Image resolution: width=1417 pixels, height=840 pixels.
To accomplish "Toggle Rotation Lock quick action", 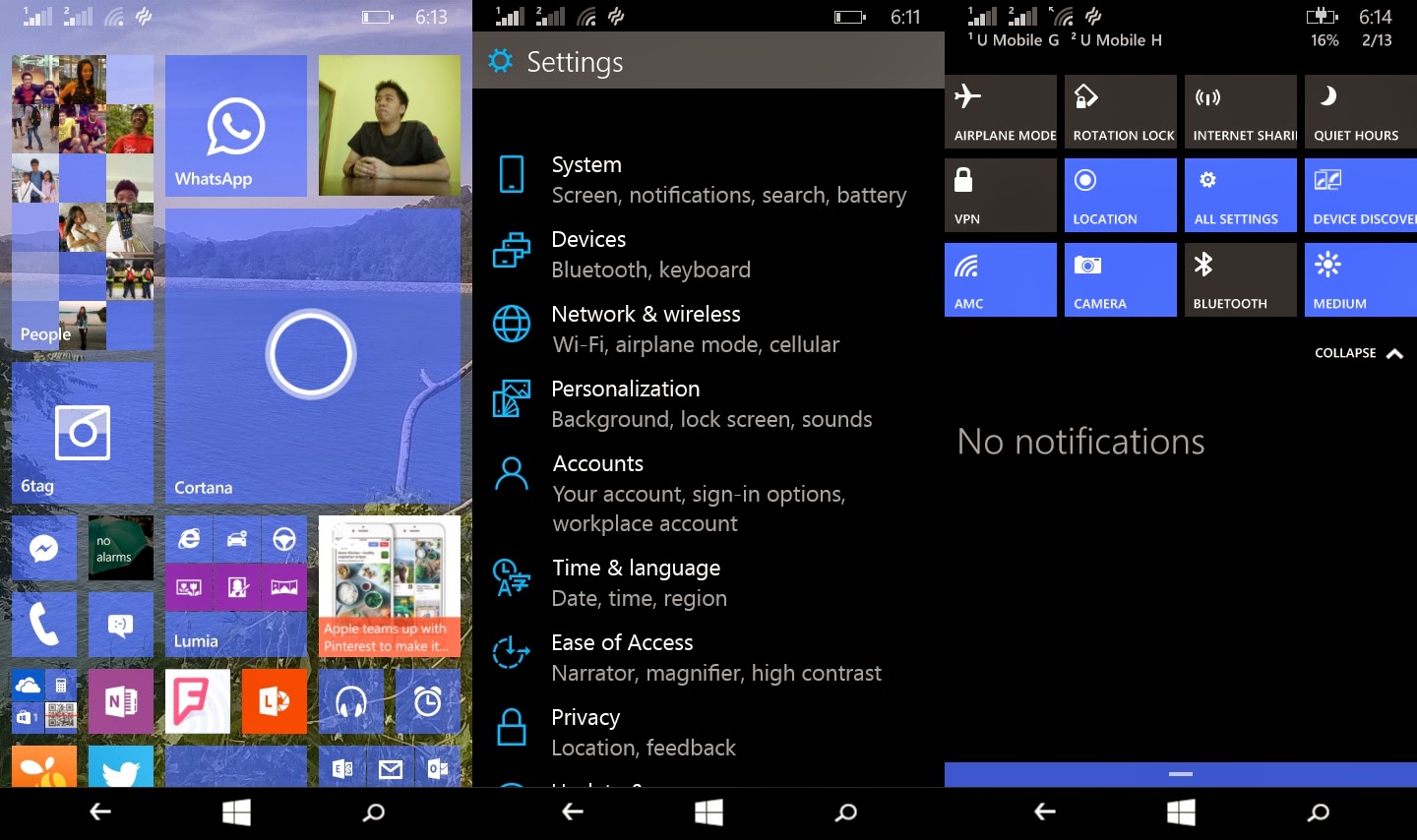I will 1121,111.
